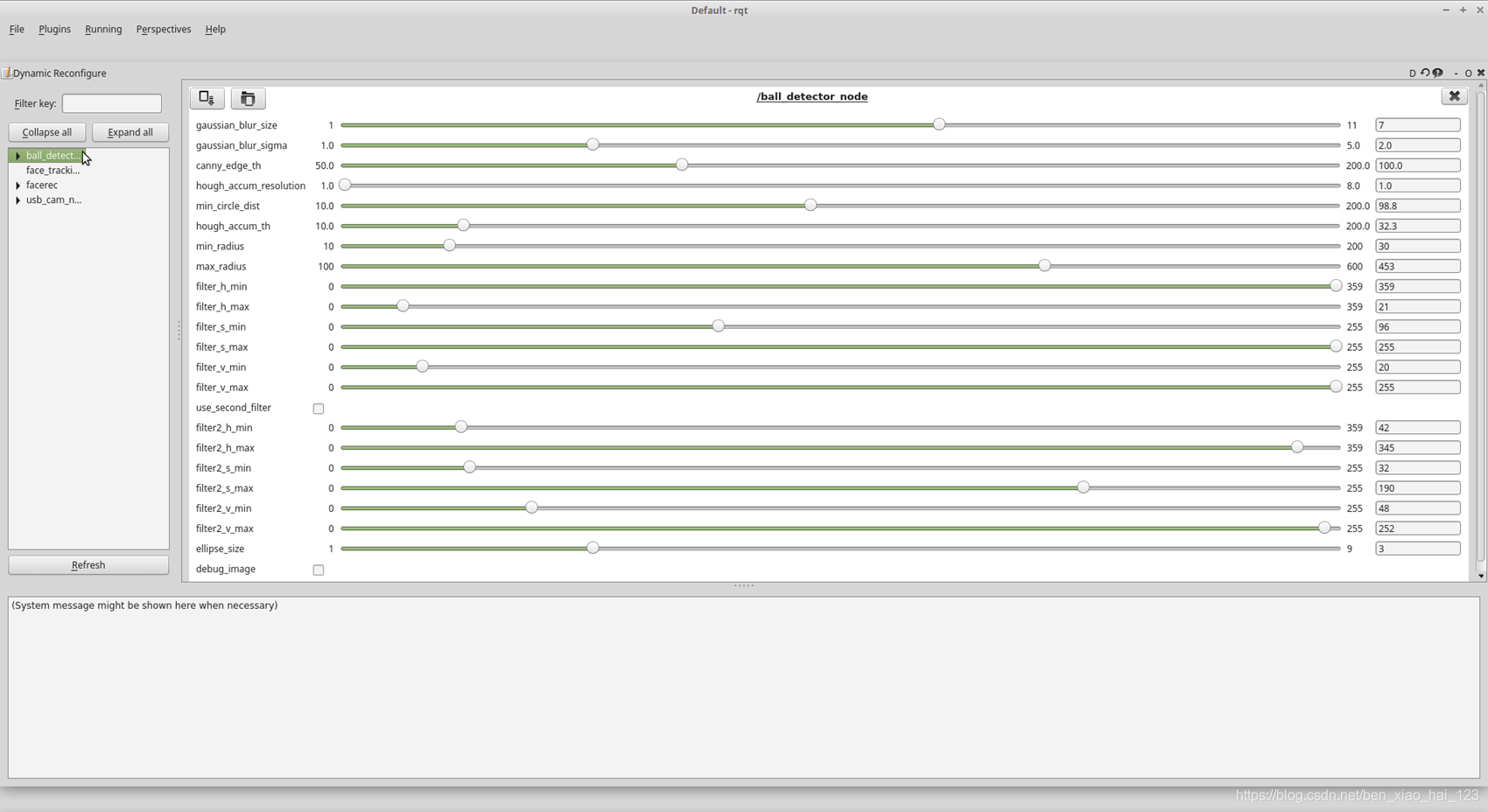Close the /ball_detector_node panel with X button
This screenshot has width=1488, height=812.
[x=1454, y=96]
